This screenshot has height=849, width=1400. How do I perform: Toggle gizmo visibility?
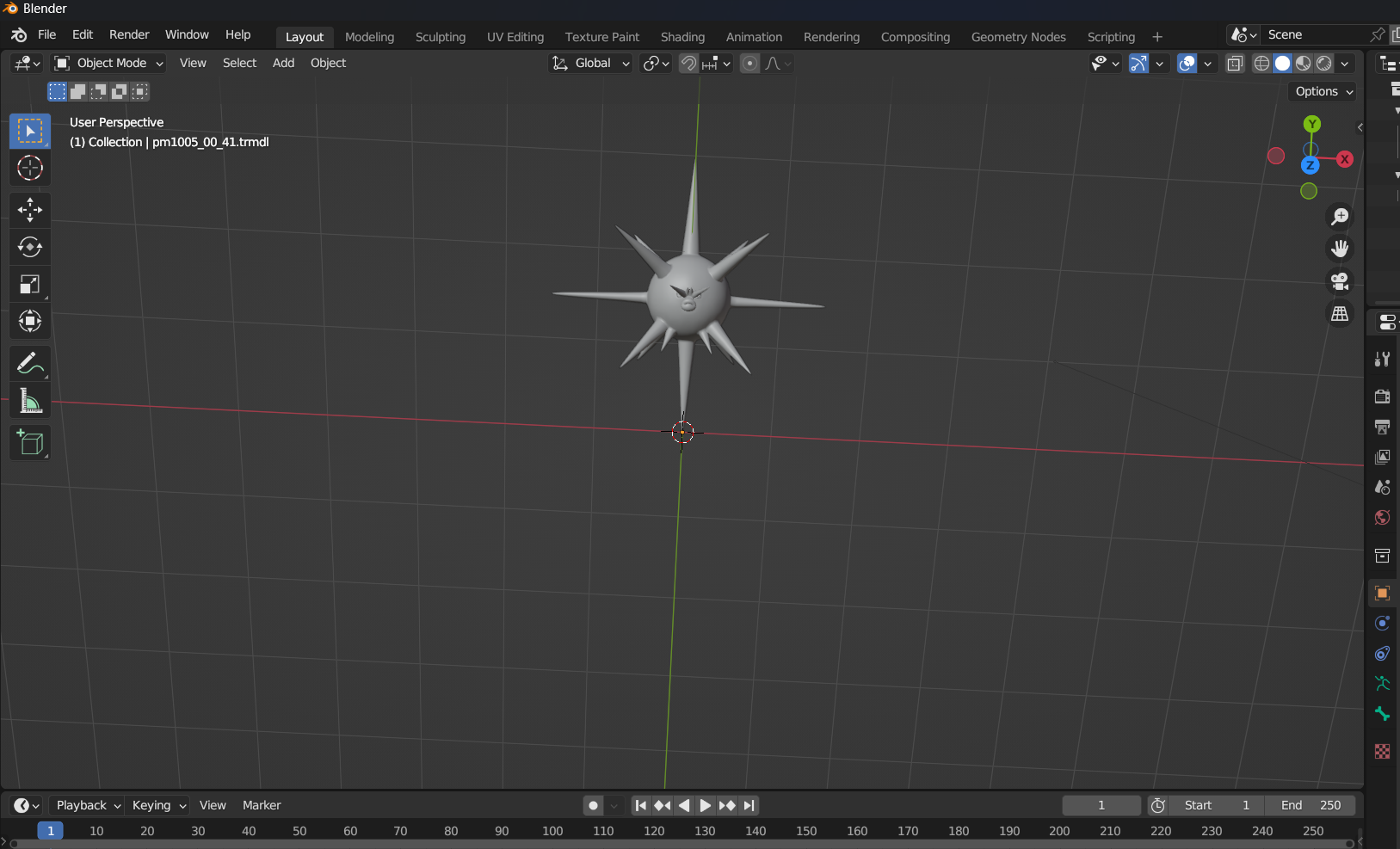[1138, 63]
